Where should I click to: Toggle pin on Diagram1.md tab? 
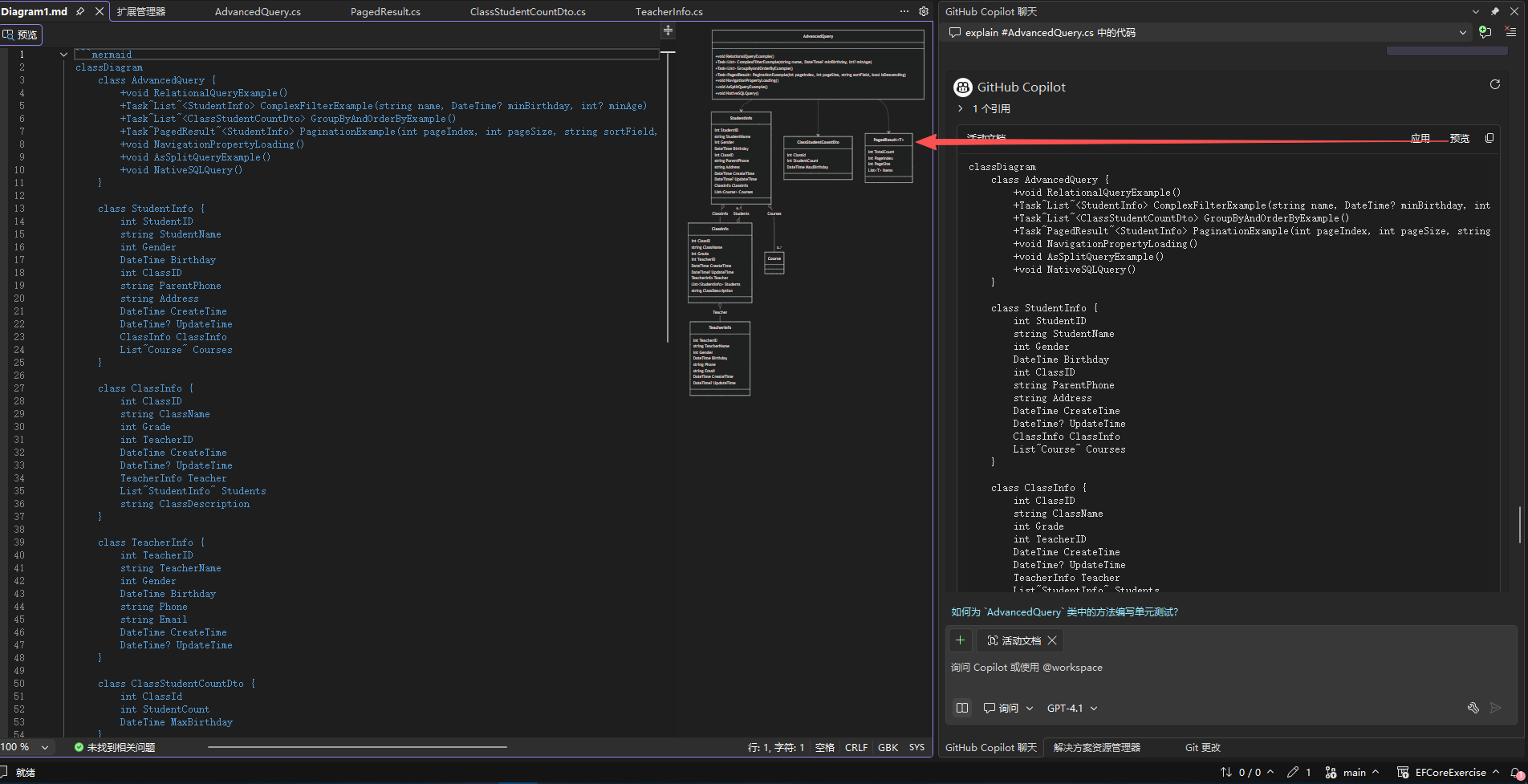[80, 11]
